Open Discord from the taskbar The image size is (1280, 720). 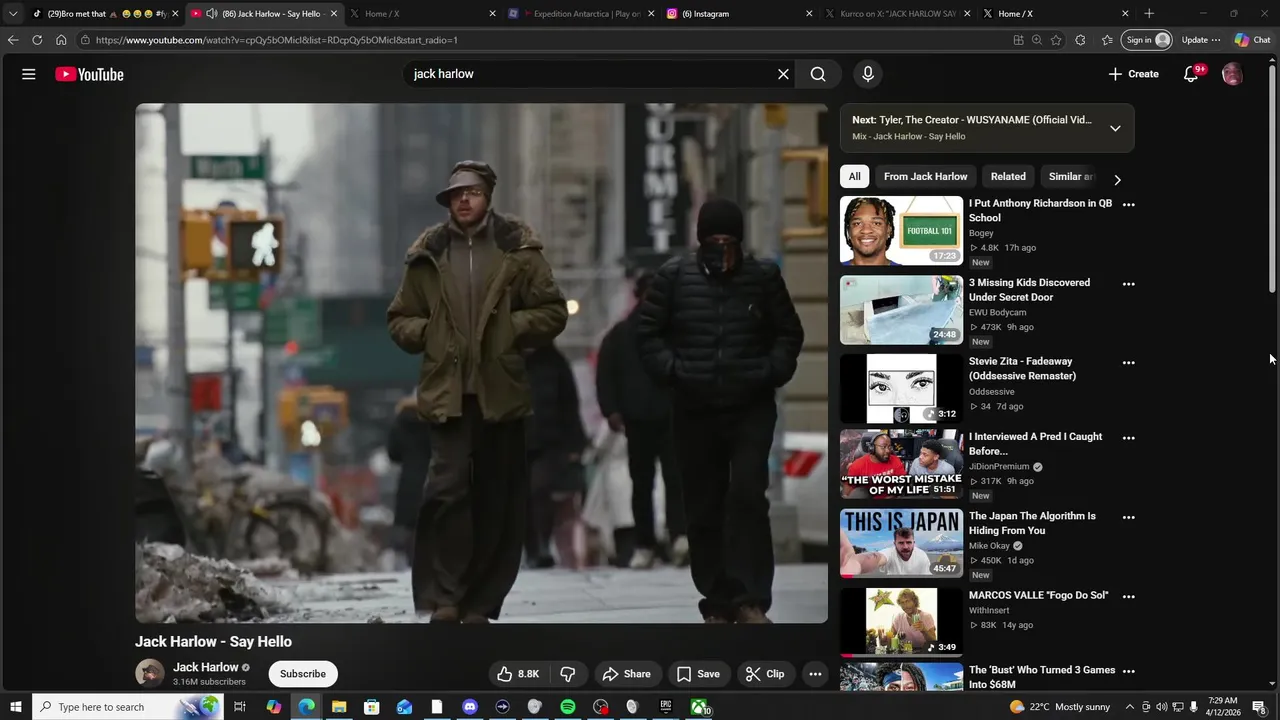tap(470, 707)
